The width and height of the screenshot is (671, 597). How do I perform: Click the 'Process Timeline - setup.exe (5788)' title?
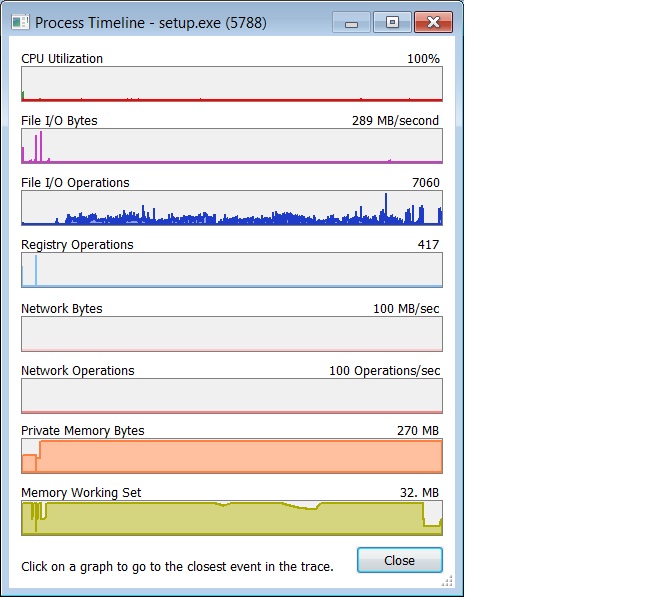click(151, 23)
